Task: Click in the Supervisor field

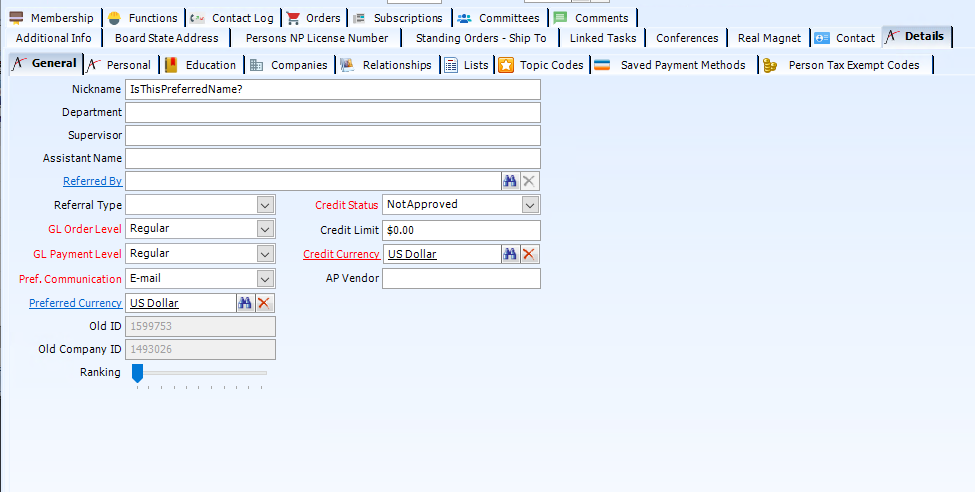Action: [x=333, y=135]
